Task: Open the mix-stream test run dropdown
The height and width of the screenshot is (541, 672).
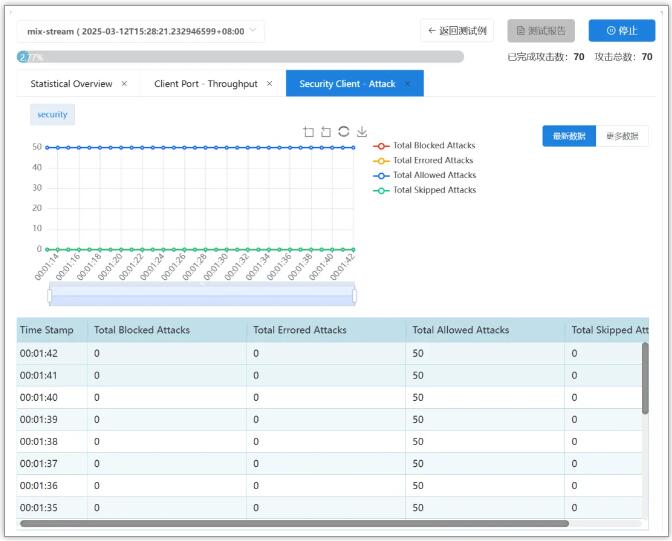Action: 141,31
